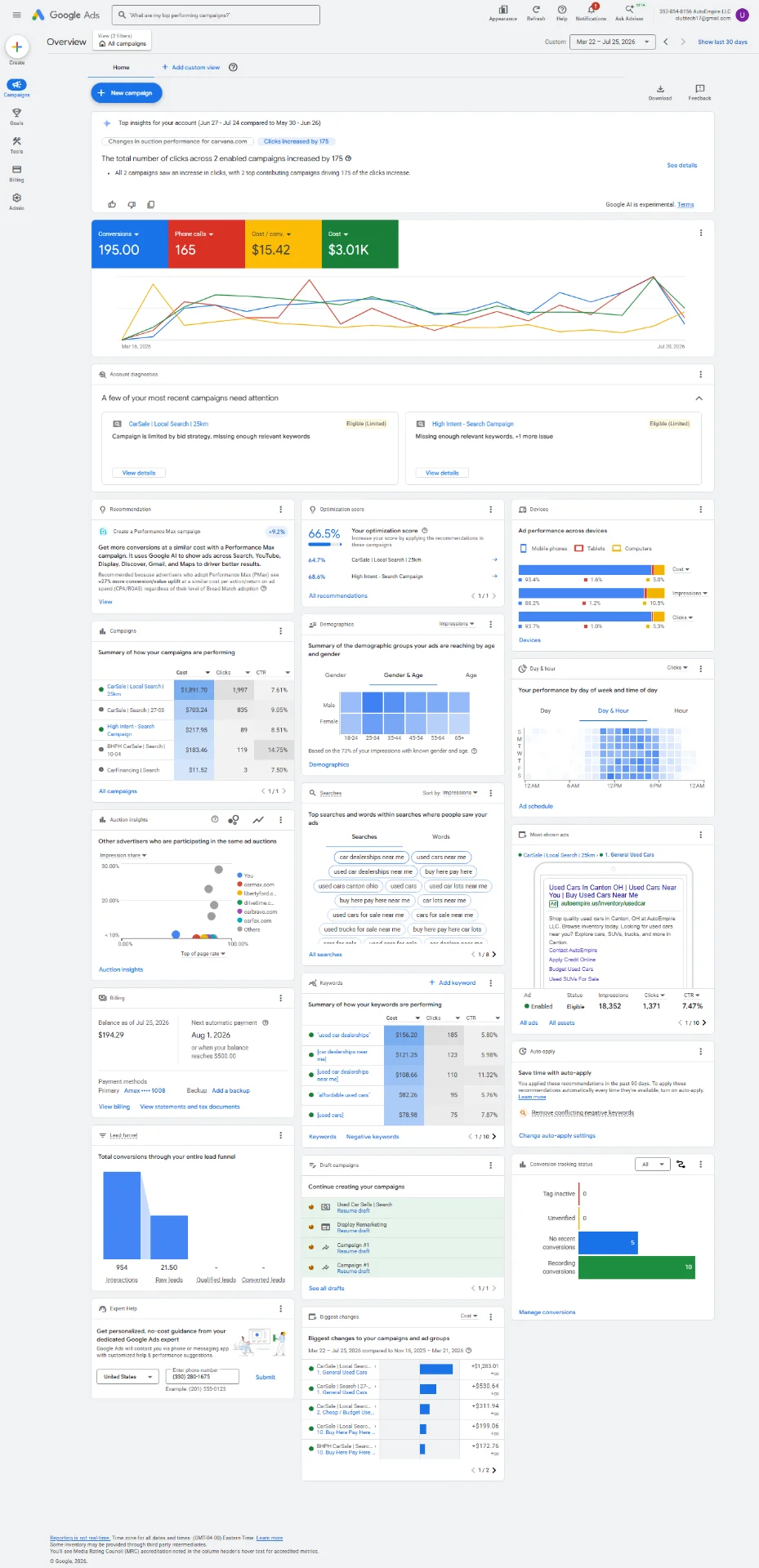Open Conversions metric dropdown
759x1568 pixels.
coord(118,234)
